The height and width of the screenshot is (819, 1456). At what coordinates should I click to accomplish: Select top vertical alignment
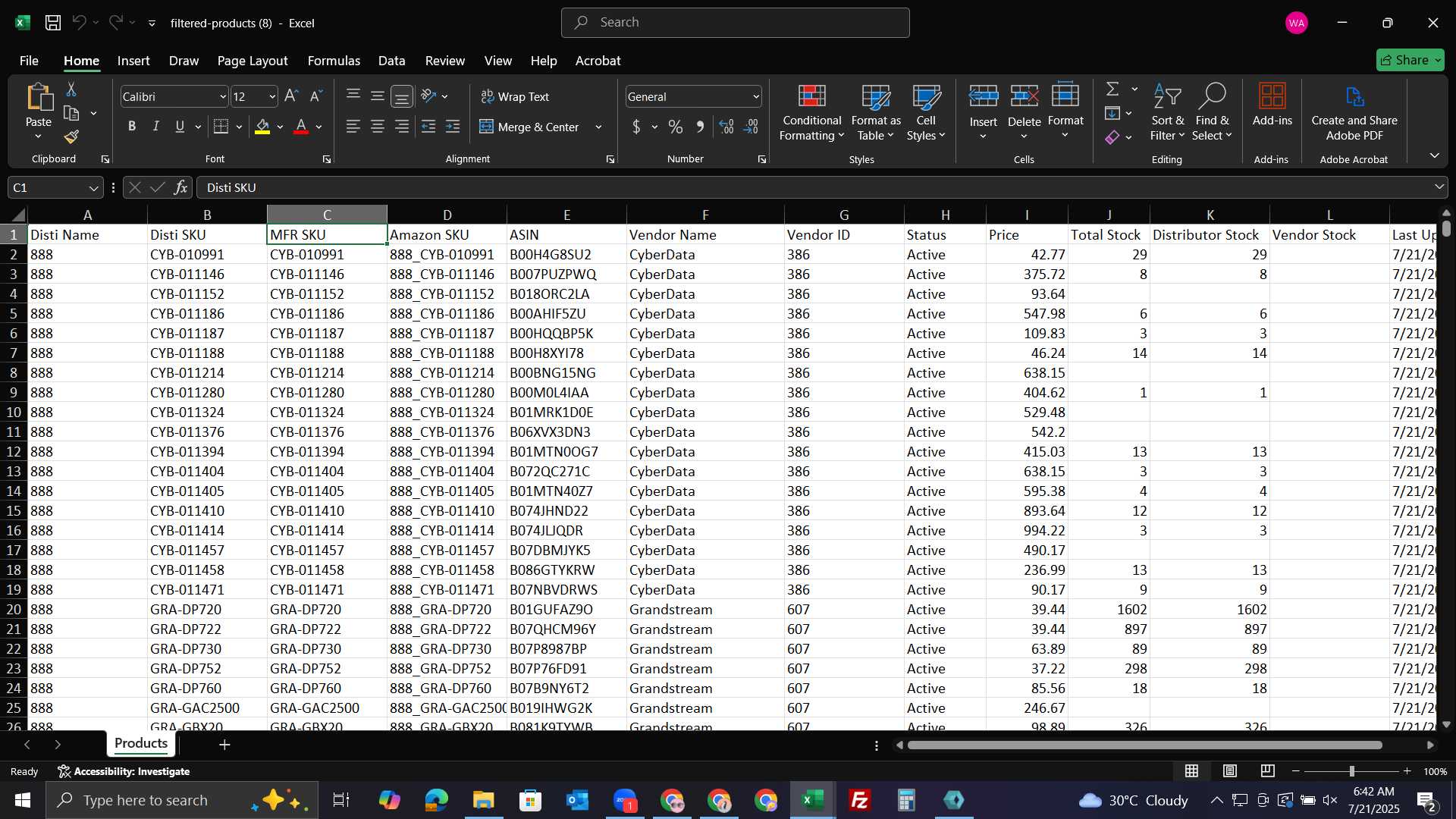(x=353, y=96)
